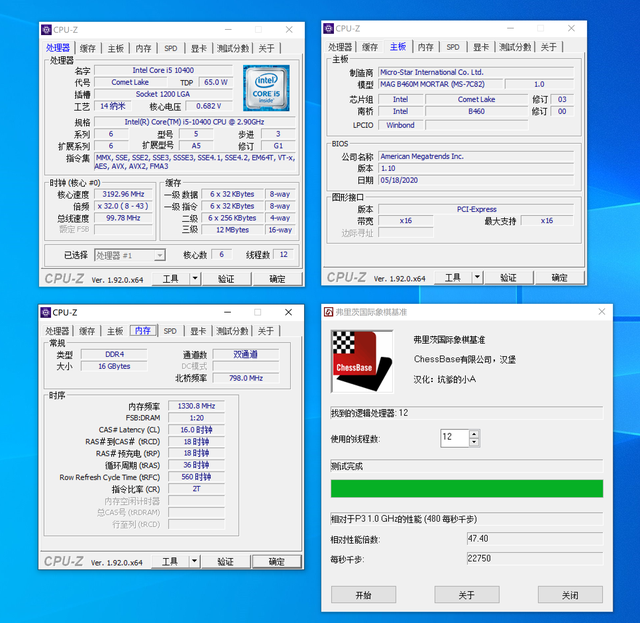This screenshot has height=623, width=640.
Task: Click CPU-Z app icon in mainboard window title
Action: (329, 28)
